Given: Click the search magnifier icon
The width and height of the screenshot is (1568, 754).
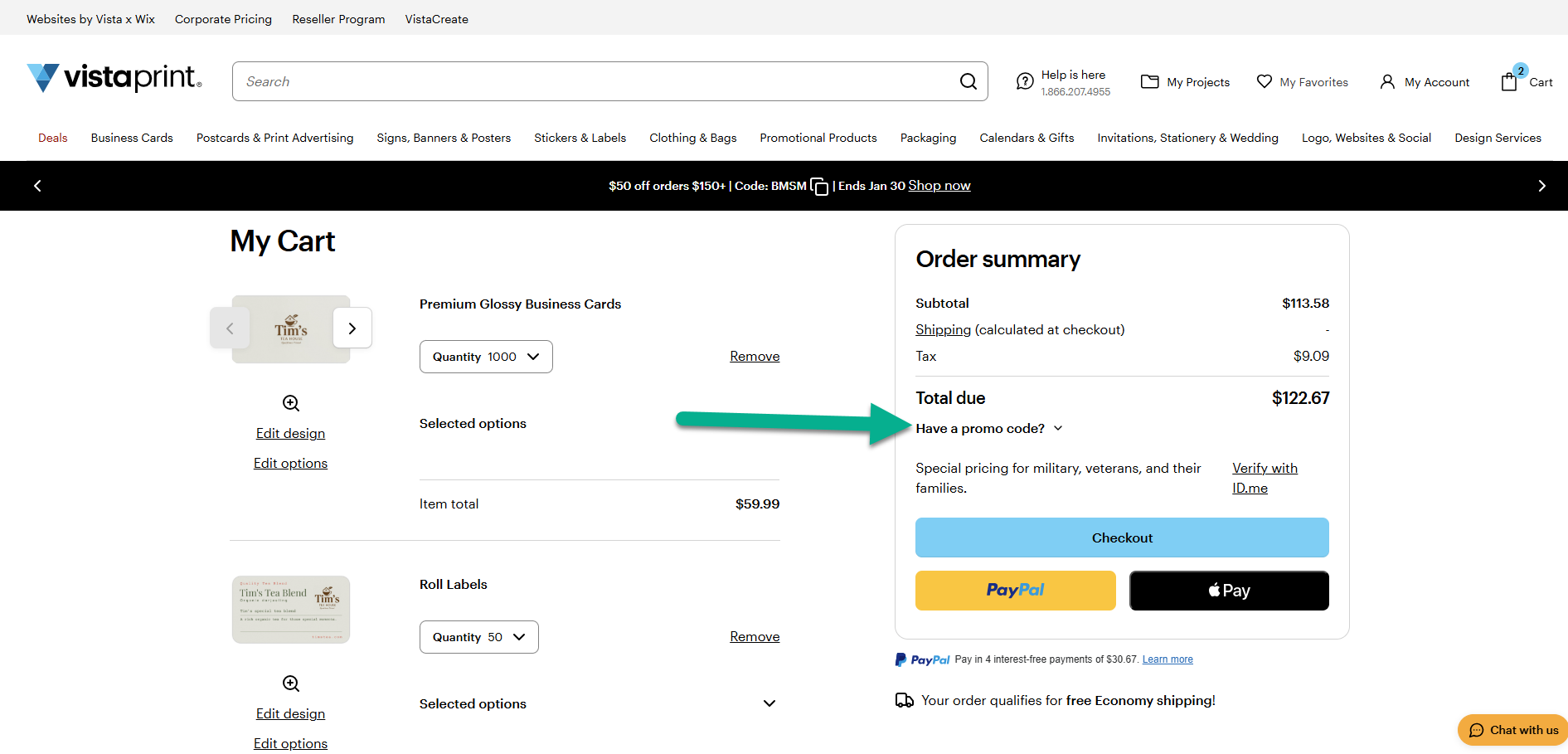Looking at the screenshot, I should pos(968,81).
